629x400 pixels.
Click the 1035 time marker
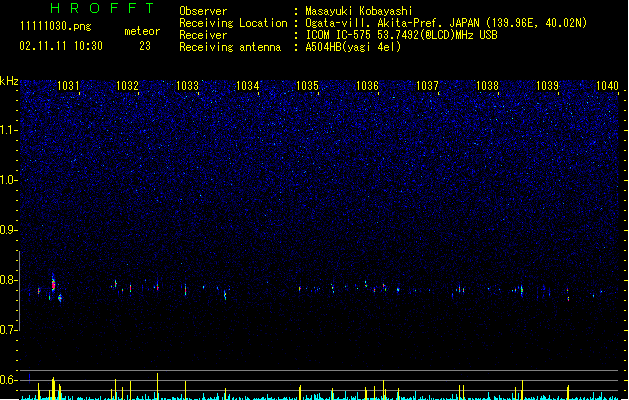(307, 86)
